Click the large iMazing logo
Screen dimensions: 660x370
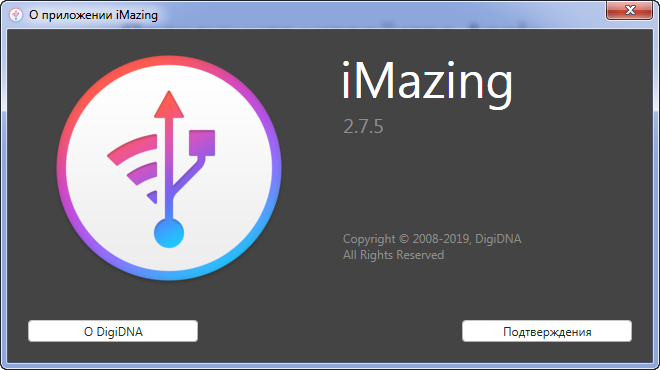click(169, 168)
